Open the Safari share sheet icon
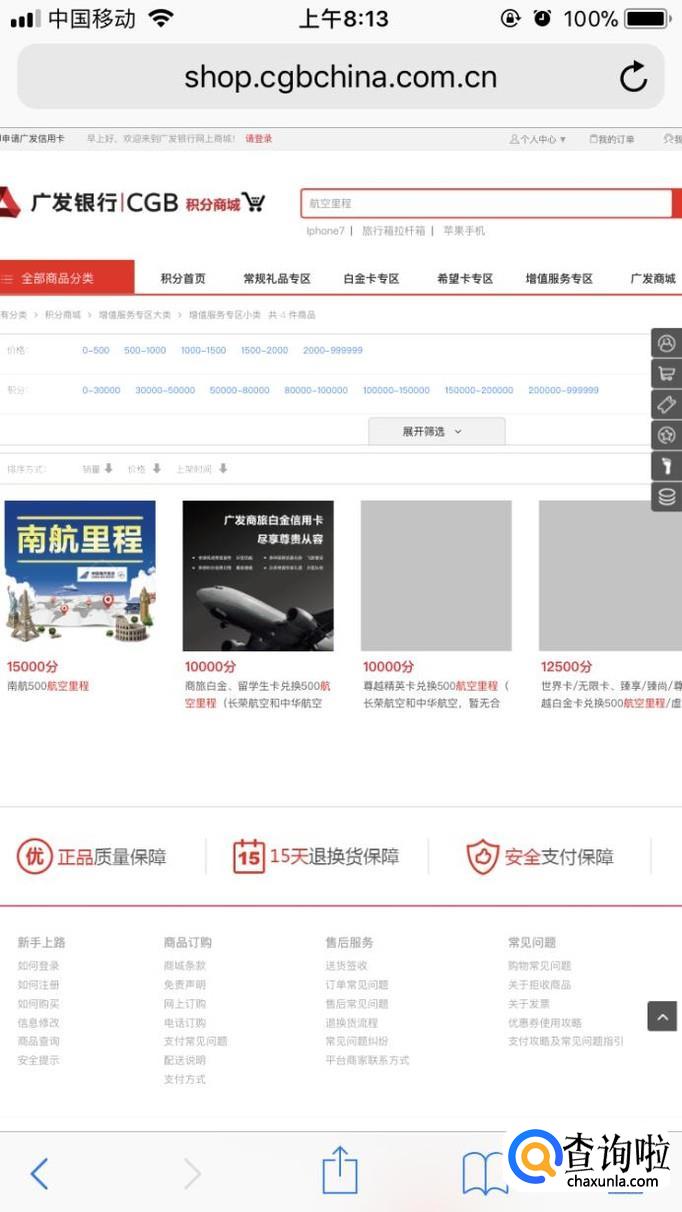Screen dimensions: 682x1212 pos(340,1170)
